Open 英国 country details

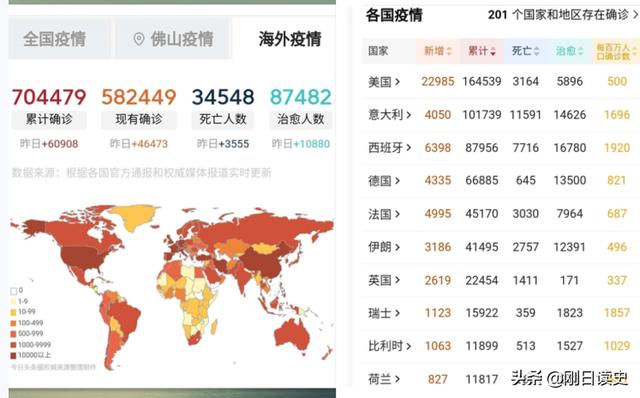pyautogui.click(x=384, y=280)
